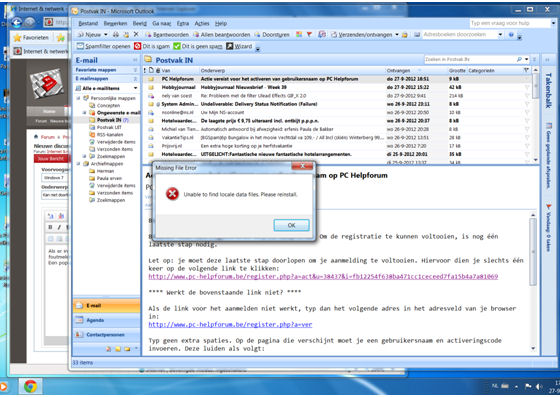The height and width of the screenshot is (397, 560).
Task: Click the red Dit is spam button
Action: point(152,46)
